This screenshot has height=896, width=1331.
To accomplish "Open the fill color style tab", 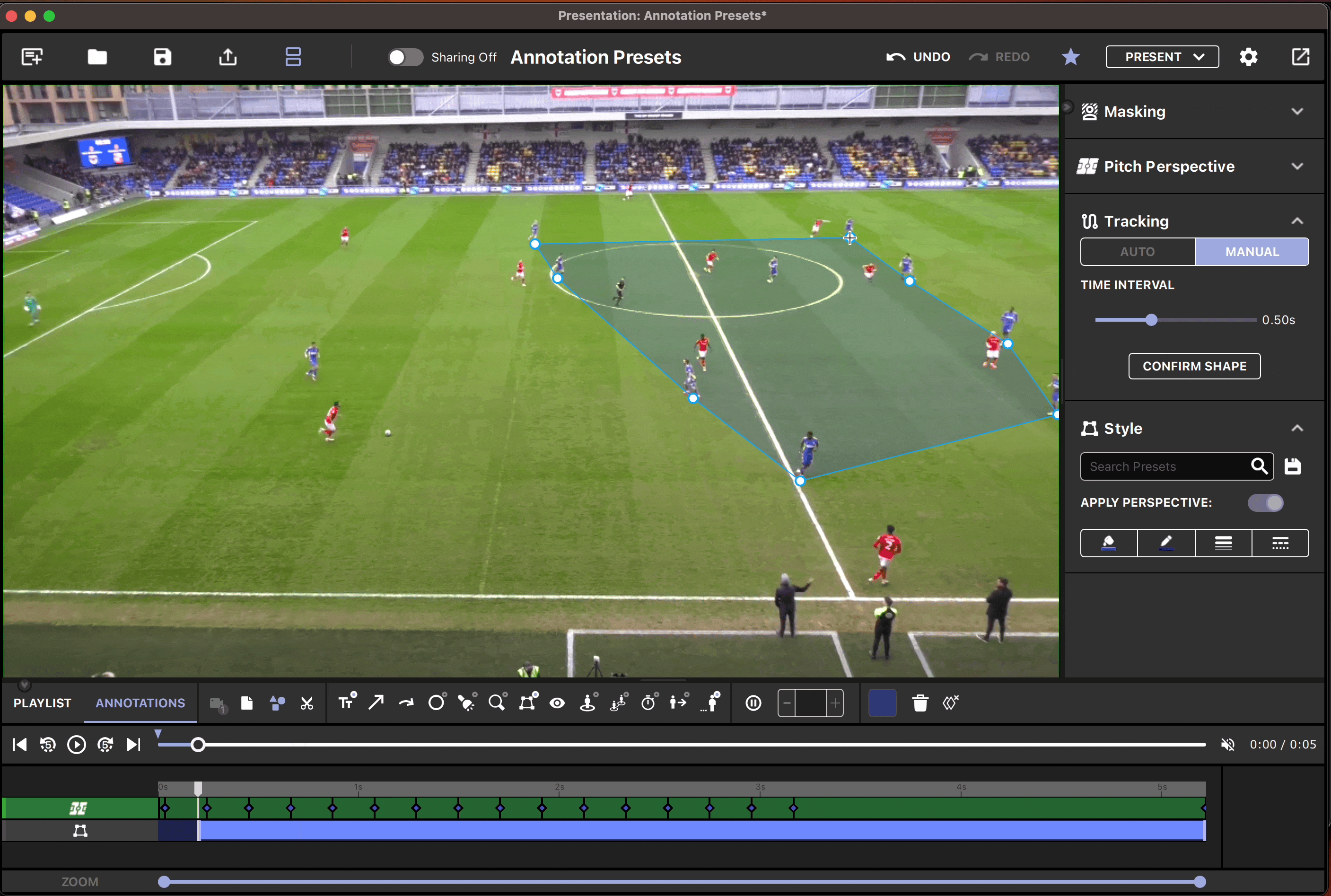I will (1109, 543).
